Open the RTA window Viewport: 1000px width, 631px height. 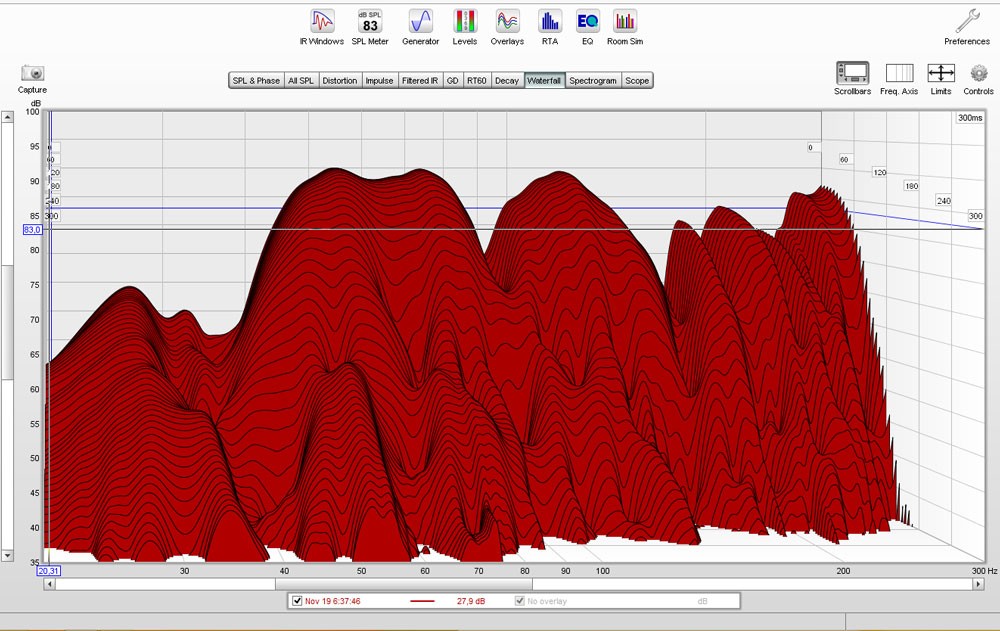coord(550,27)
